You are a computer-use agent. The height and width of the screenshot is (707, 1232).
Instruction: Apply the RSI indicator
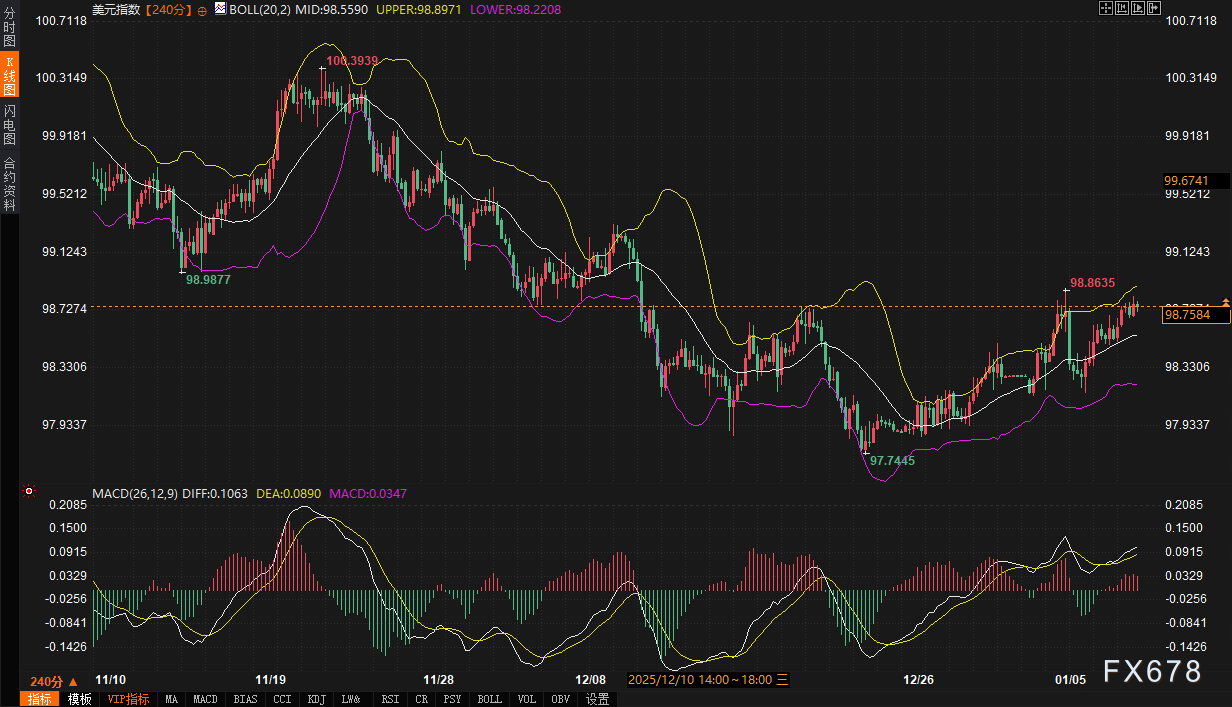(390, 699)
